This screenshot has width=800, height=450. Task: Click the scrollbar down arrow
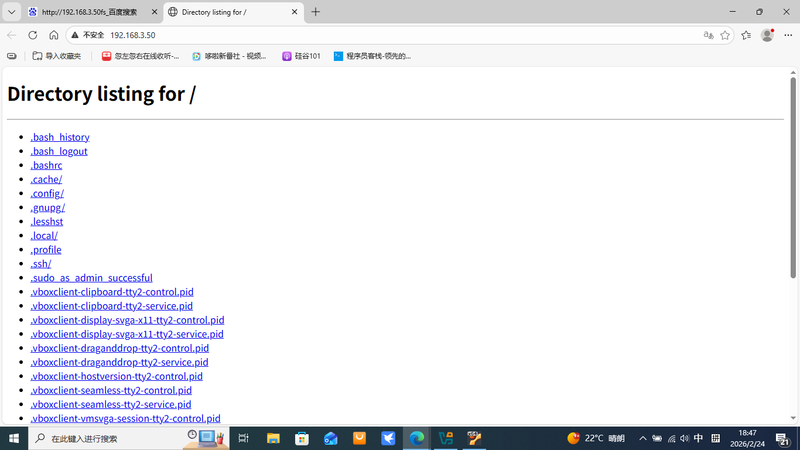793,418
